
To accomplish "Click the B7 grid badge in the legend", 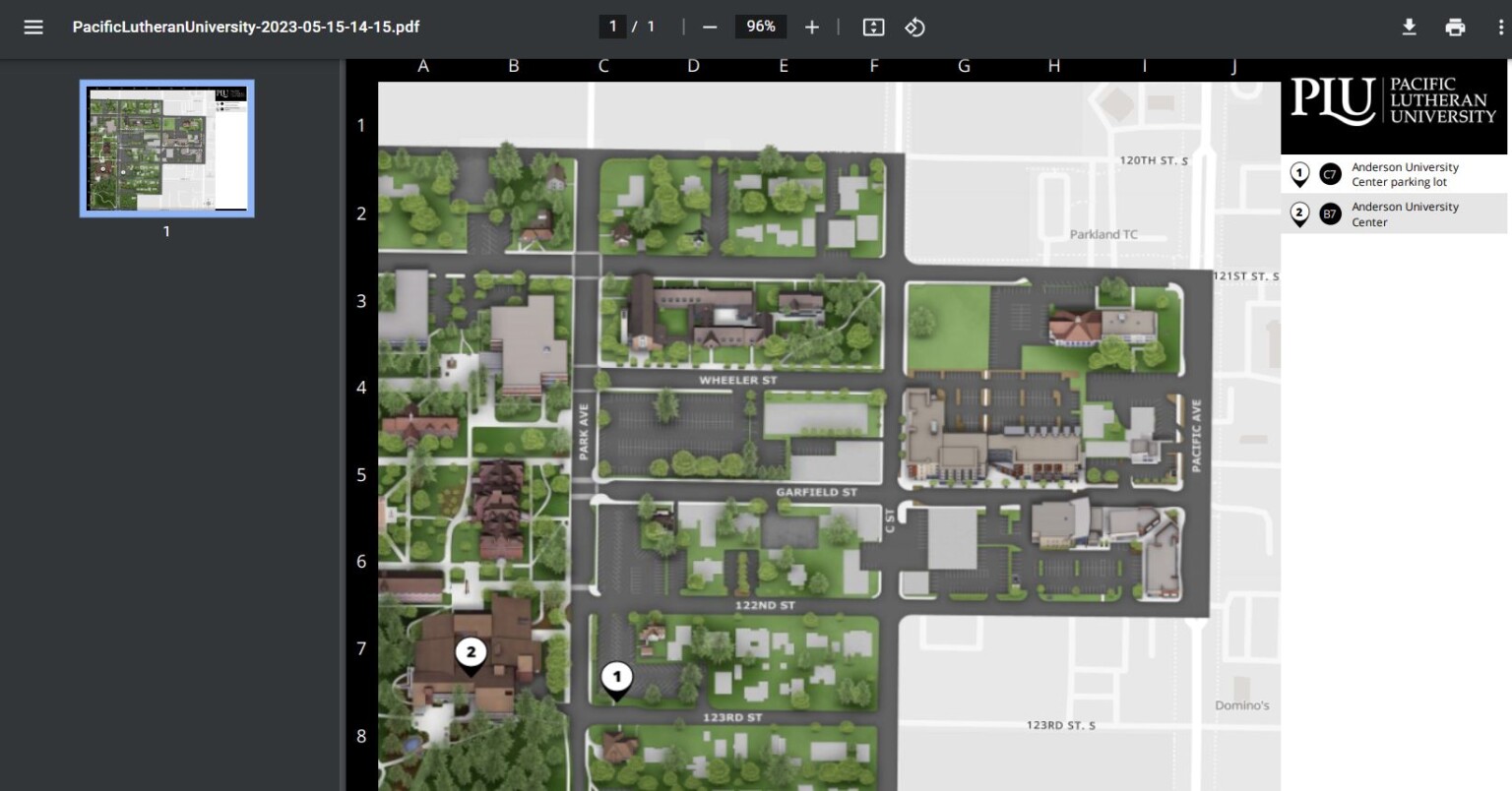I will pyautogui.click(x=1330, y=213).
